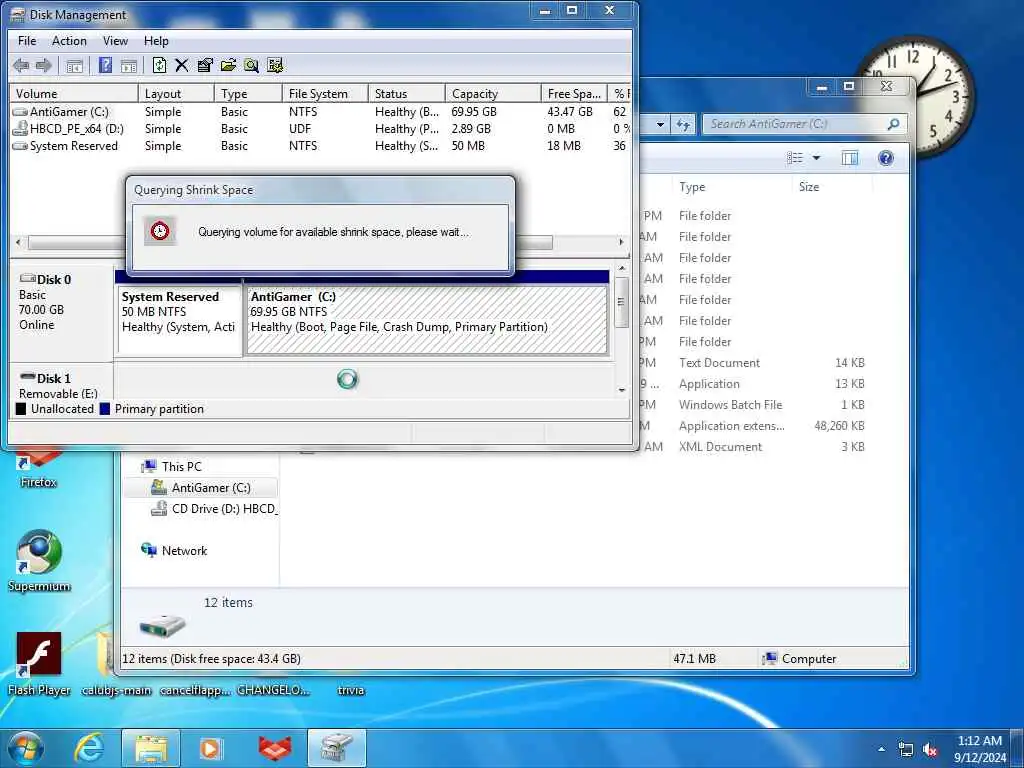Viewport: 1024px width, 768px height.
Task: Click the up arrow of disk pane scrollbar
Action: pyautogui.click(x=622, y=268)
